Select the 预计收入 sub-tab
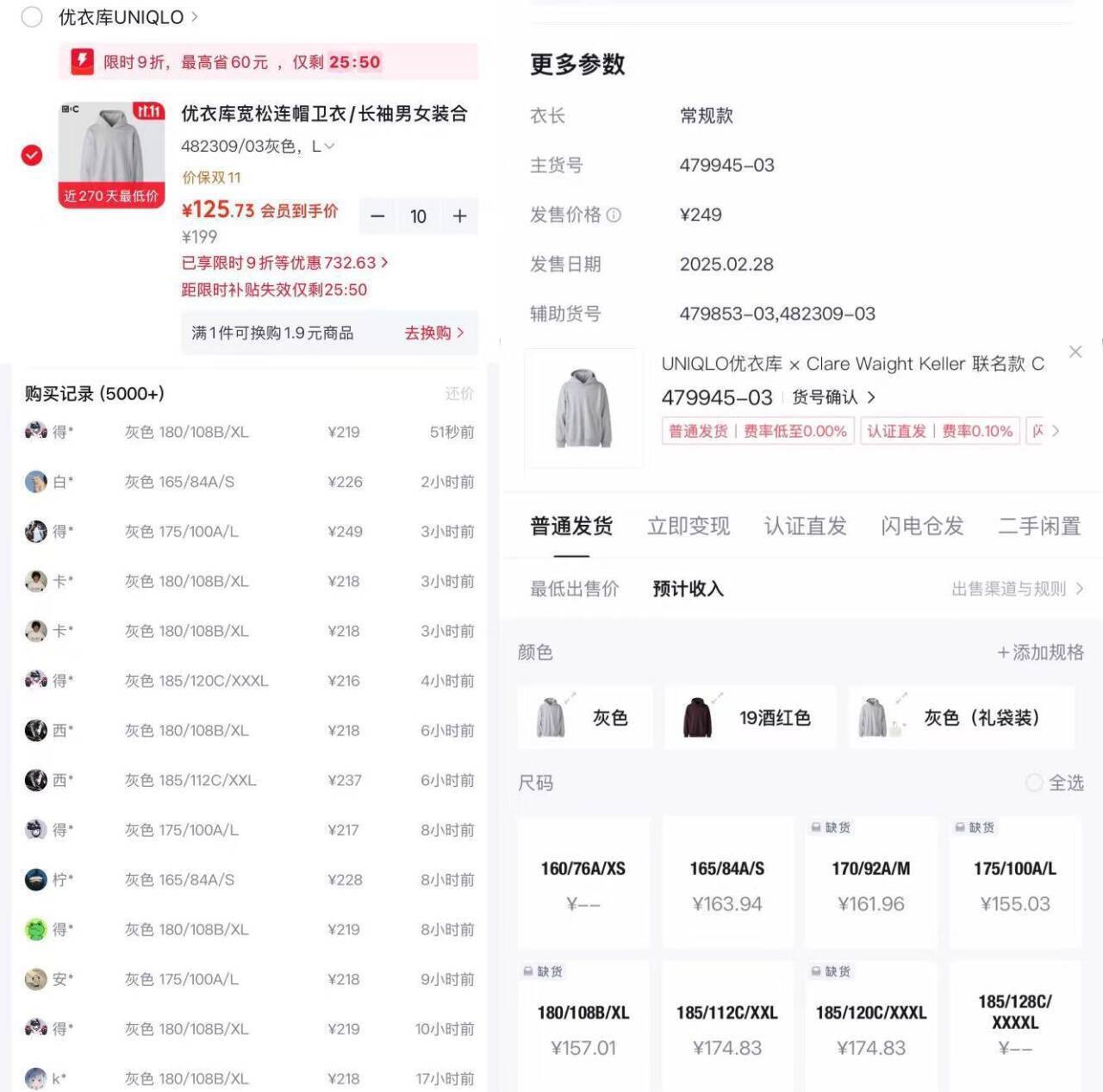Screen dimensions: 1103x1092 point(688,589)
